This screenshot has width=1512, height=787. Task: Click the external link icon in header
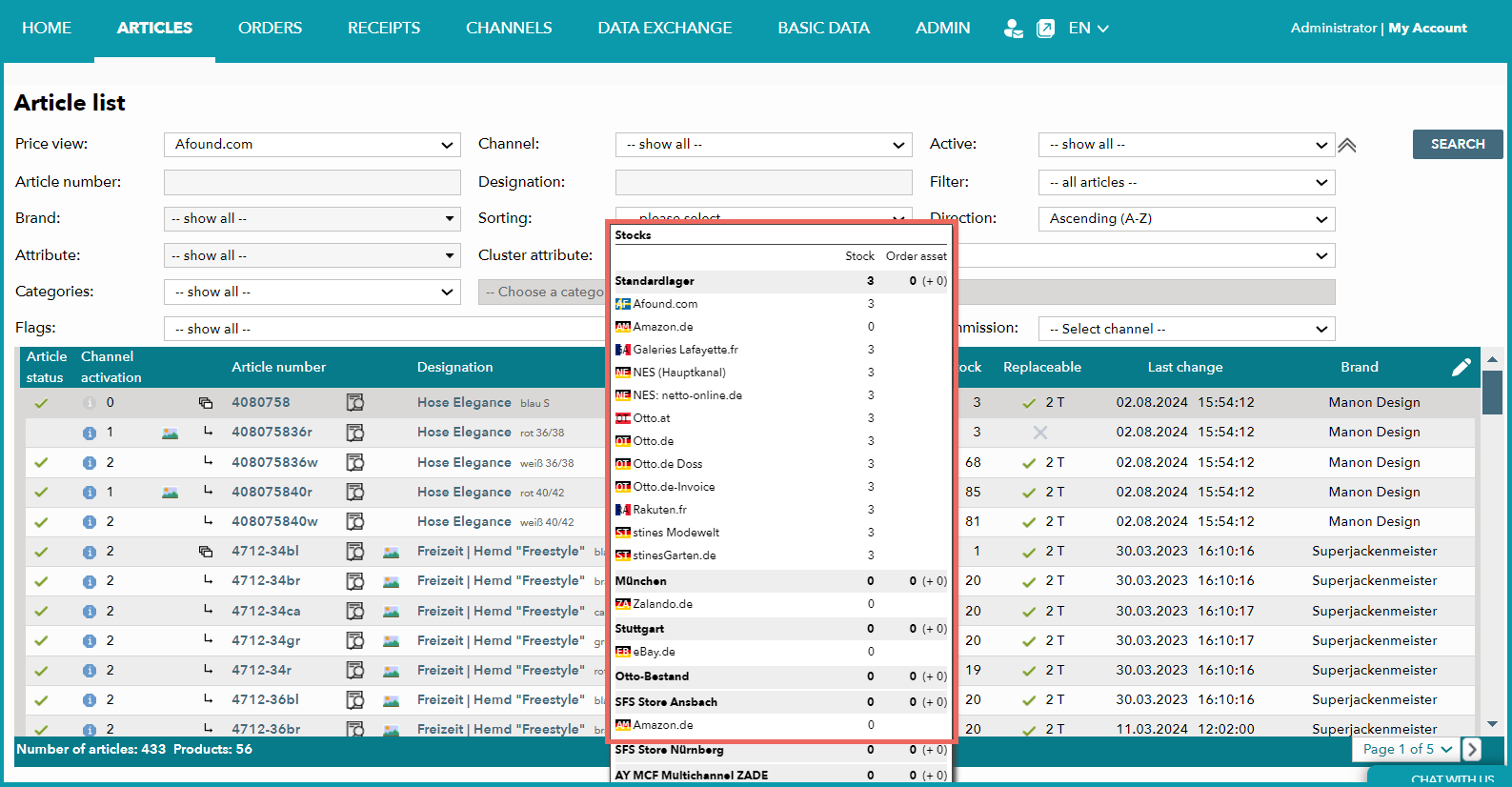[x=1045, y=29]
